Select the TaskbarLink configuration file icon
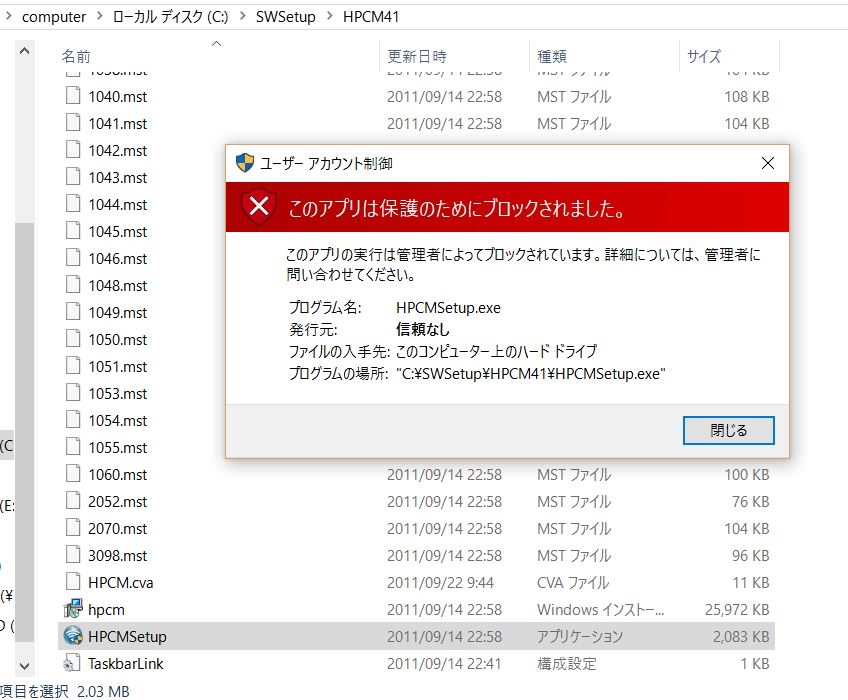The height and width of the screenshot is (700, 848). pos(72,663)
